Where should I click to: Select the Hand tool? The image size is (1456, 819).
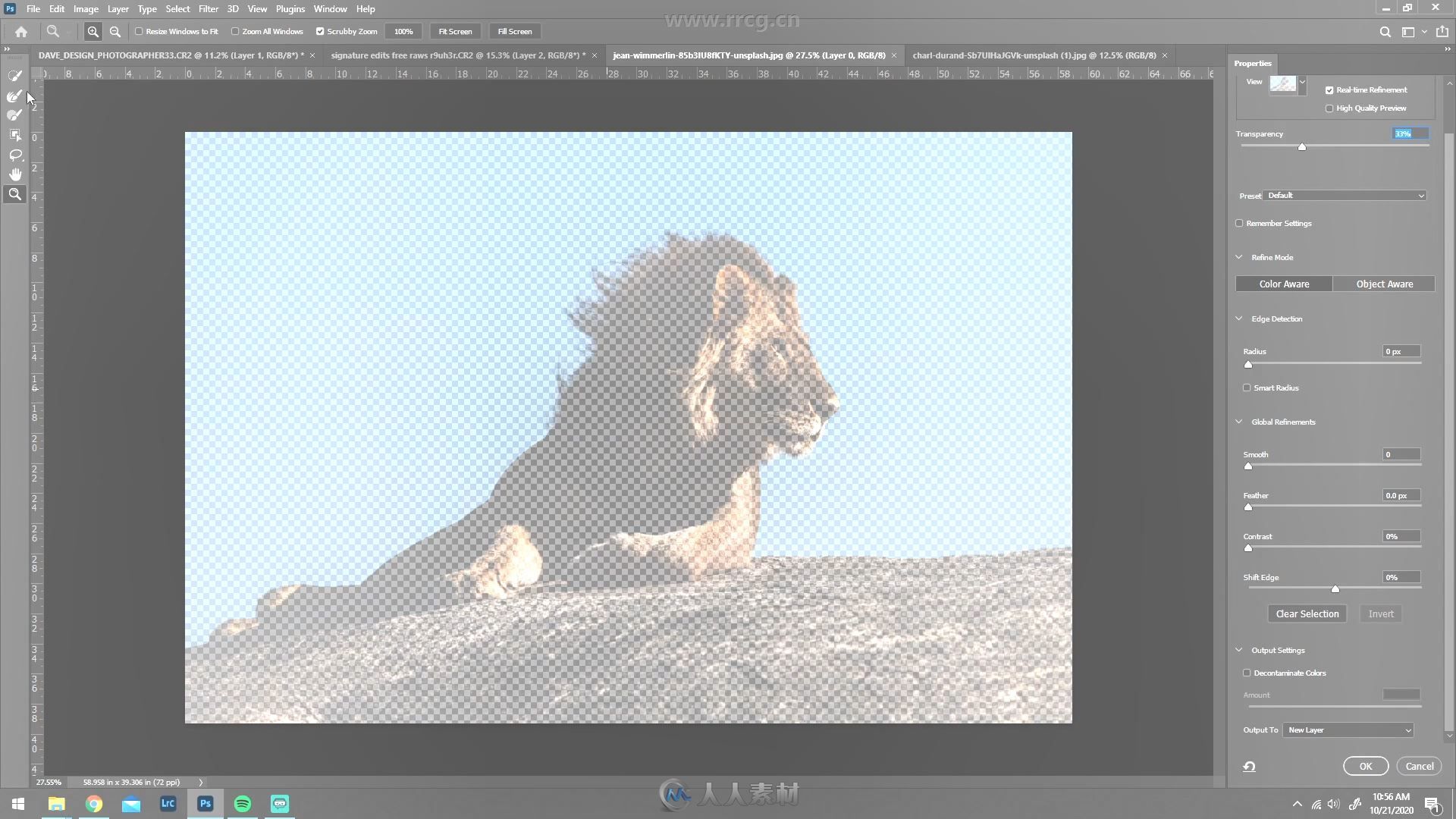[14, 174]
